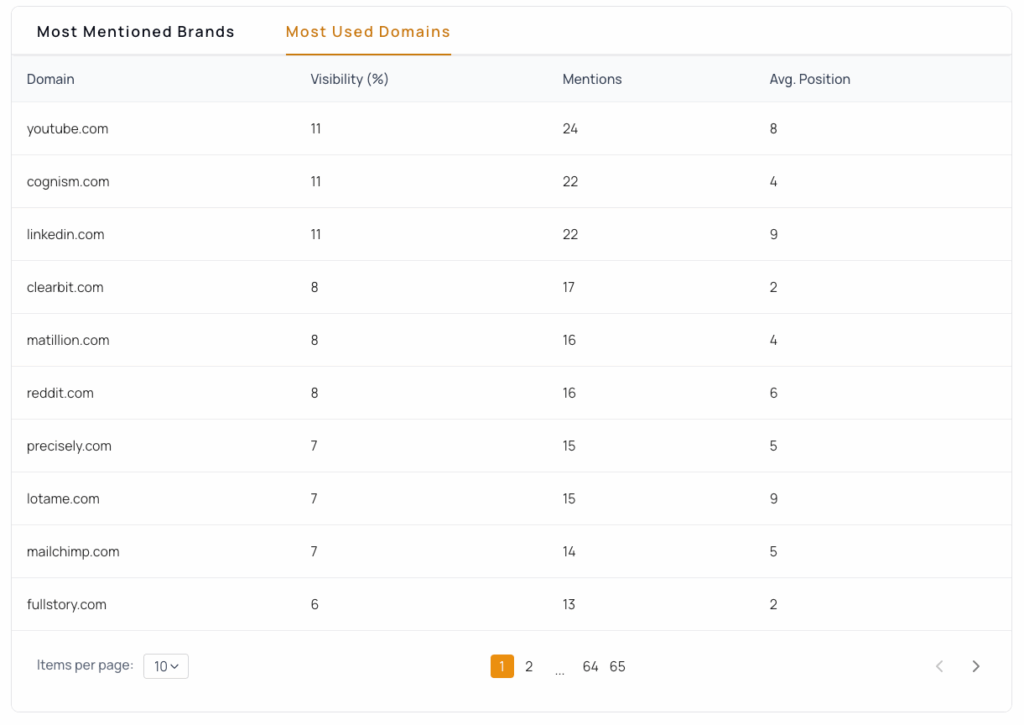This screenshot has width=1024, height=725.
Task: Click youtube.com mentions value 24
Action: coord(570,129)
